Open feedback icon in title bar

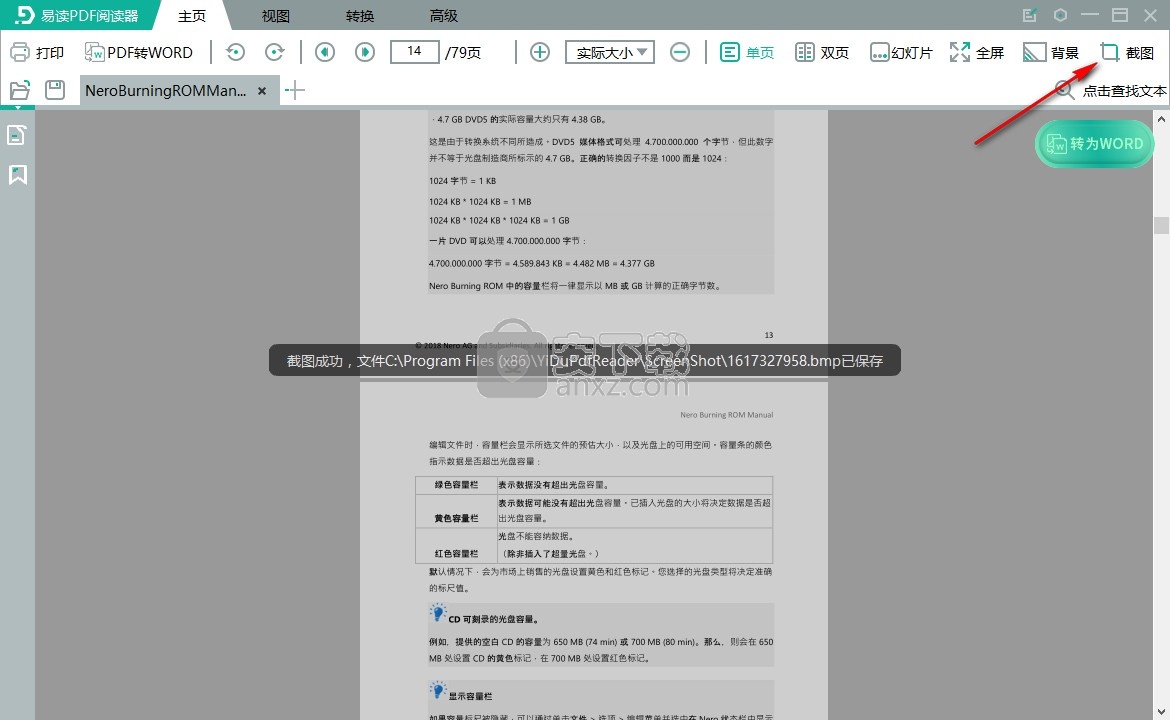pyautogui.click(x=1030, y=15)
